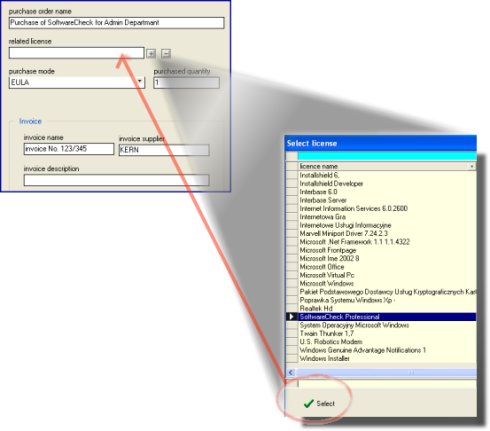The height and width of the screenshot is (431, 490).
Task: Select U.S. Robotics Modem row
Action: (x=387, y=342)
